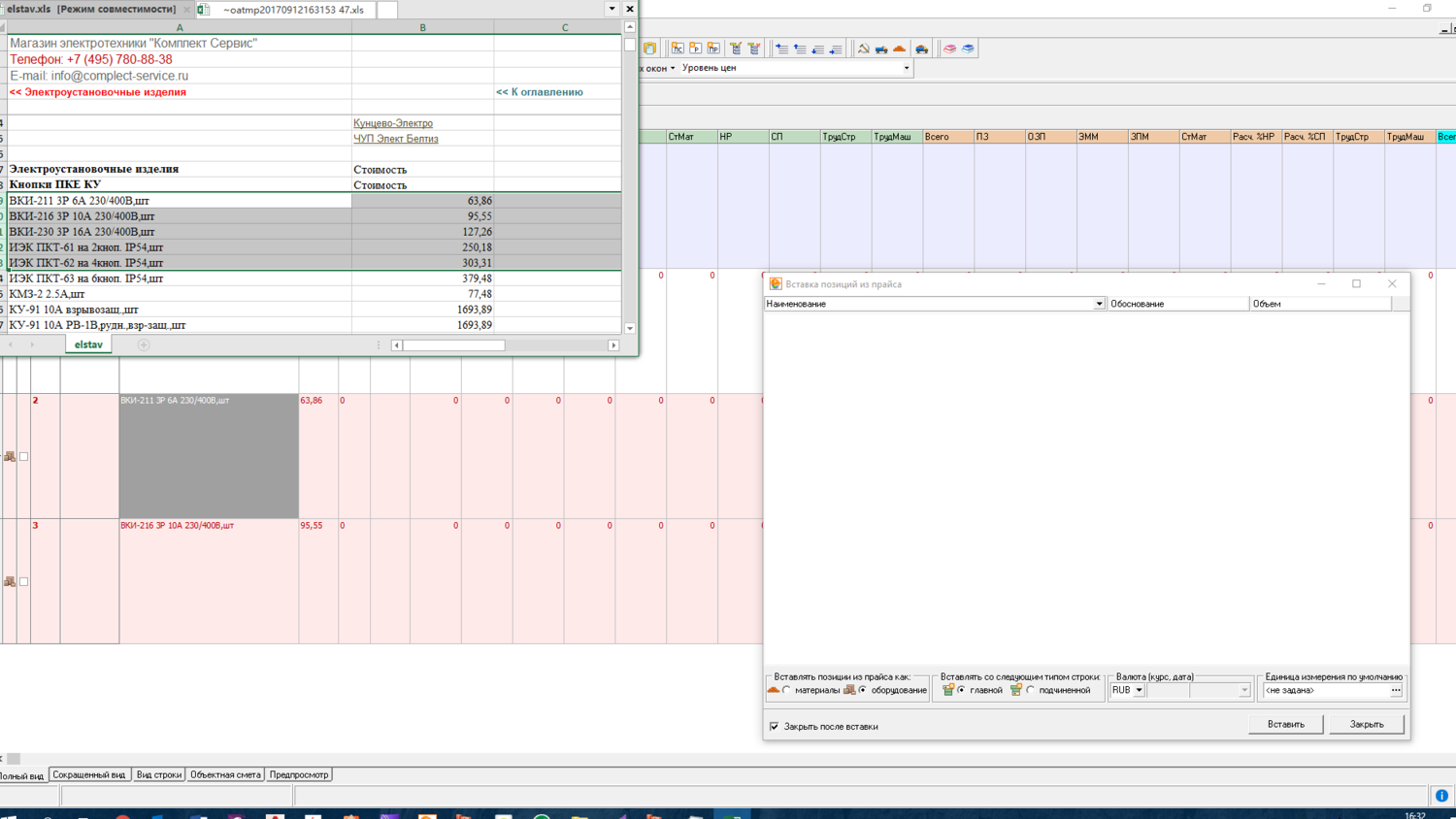
Task: Click the spreadsheet horizontal scrollbar thumb
Action: click(x=453, y=344)
